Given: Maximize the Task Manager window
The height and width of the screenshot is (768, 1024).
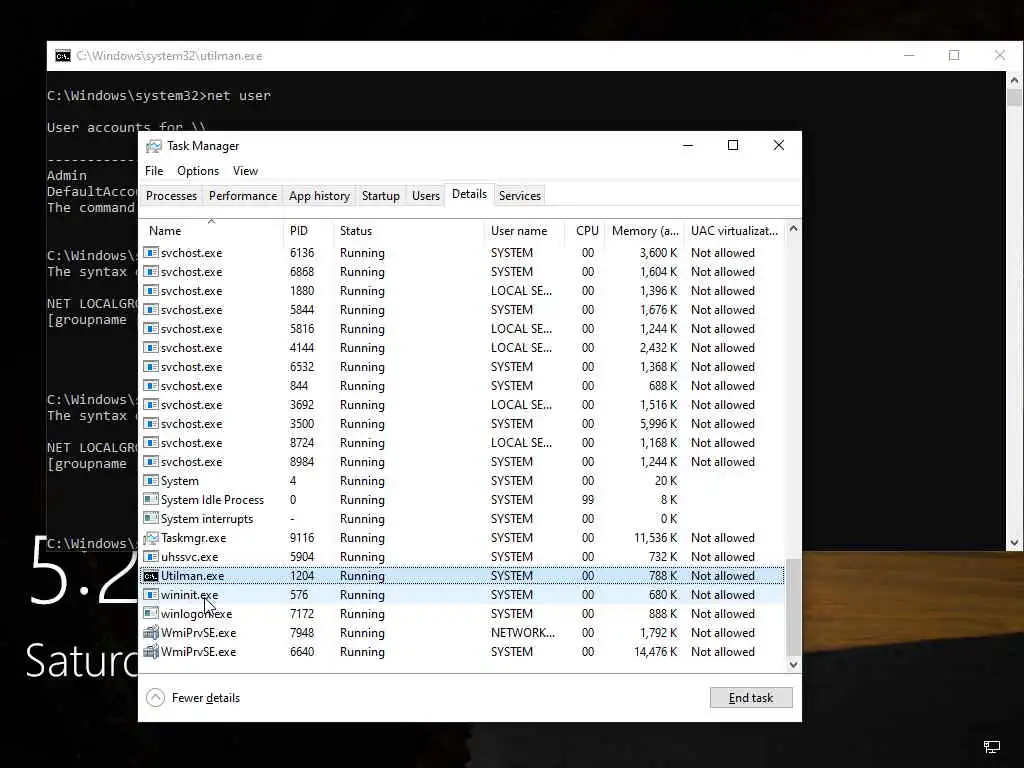Looking at the screenshot, I should [x=733, y=146].
